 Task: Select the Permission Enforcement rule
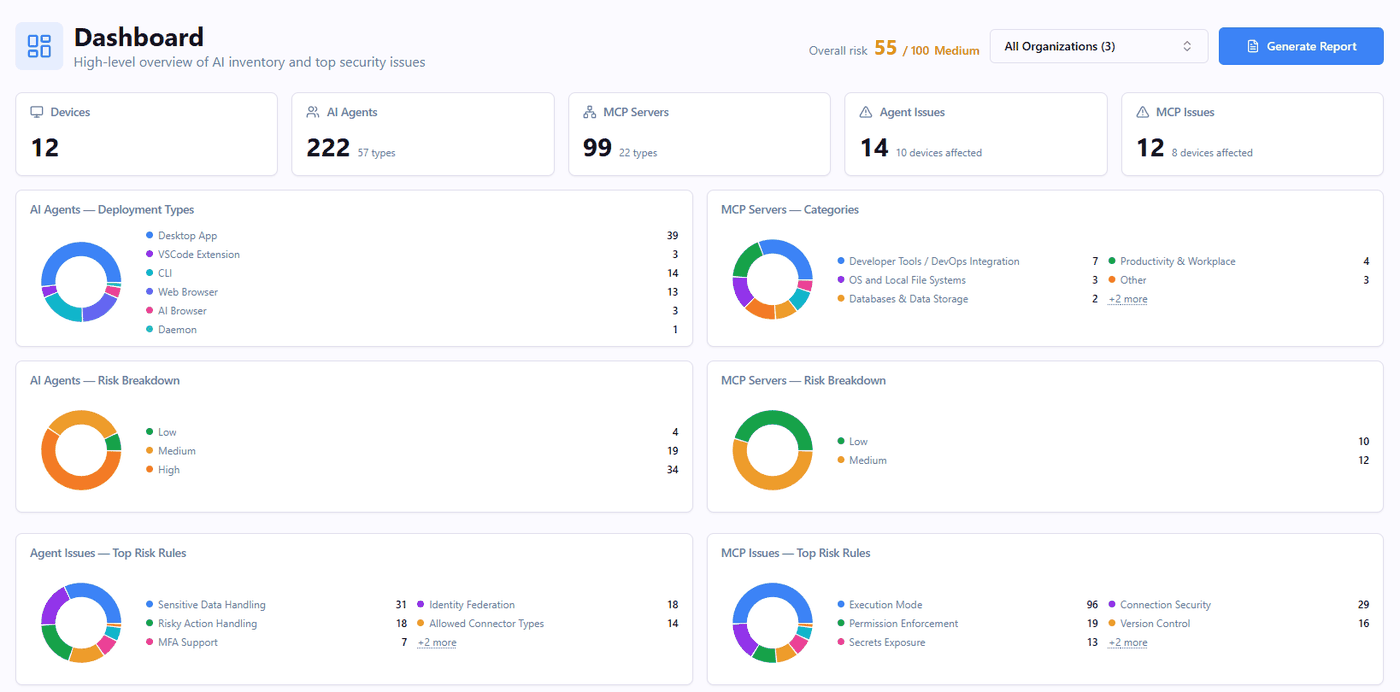968,623
